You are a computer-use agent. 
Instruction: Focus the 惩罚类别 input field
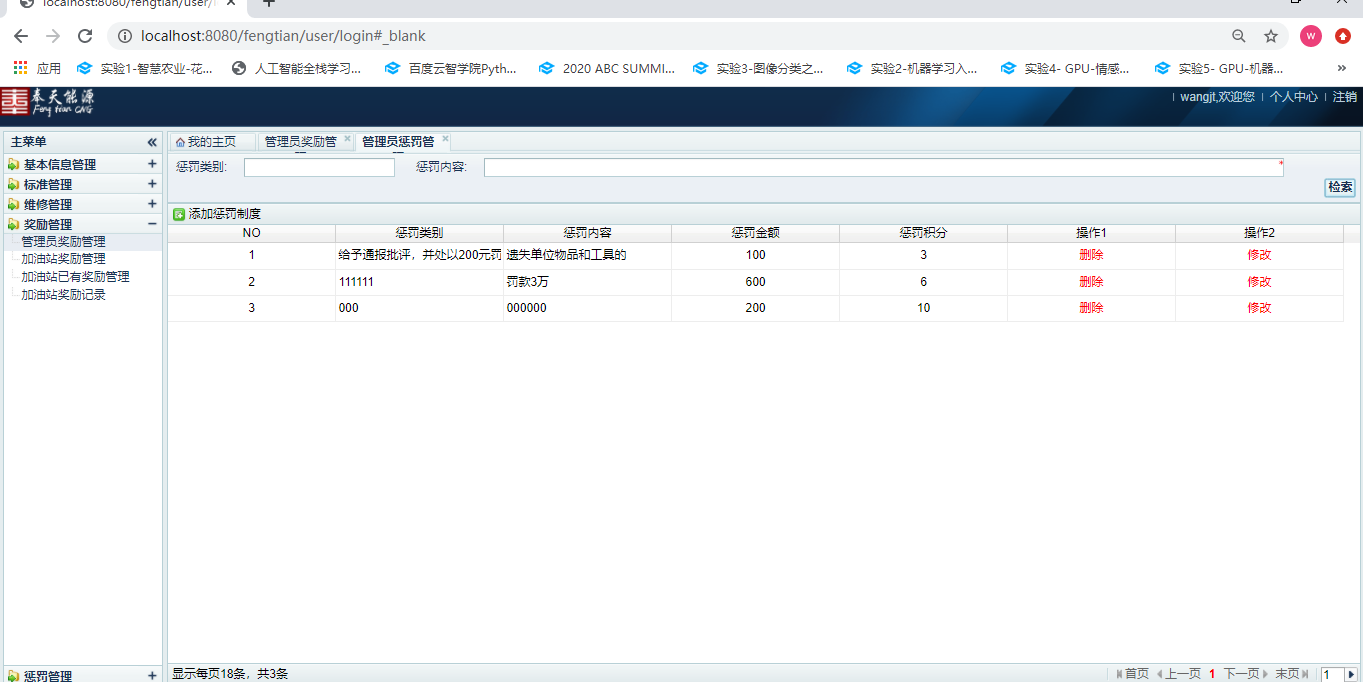pyautogui.click(x=319, y=168)
